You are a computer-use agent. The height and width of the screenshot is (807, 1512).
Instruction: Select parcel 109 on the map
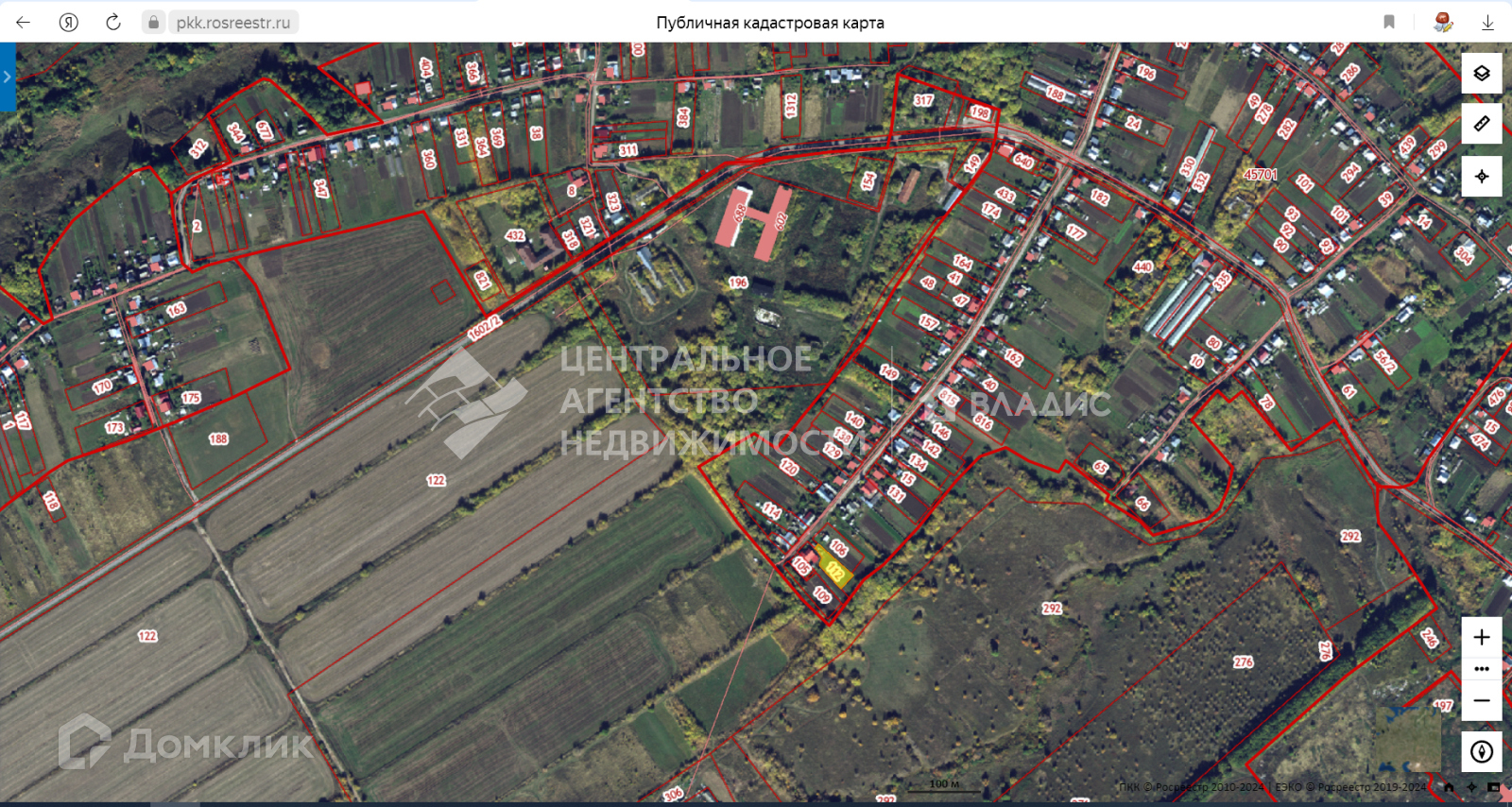point(822,595)
